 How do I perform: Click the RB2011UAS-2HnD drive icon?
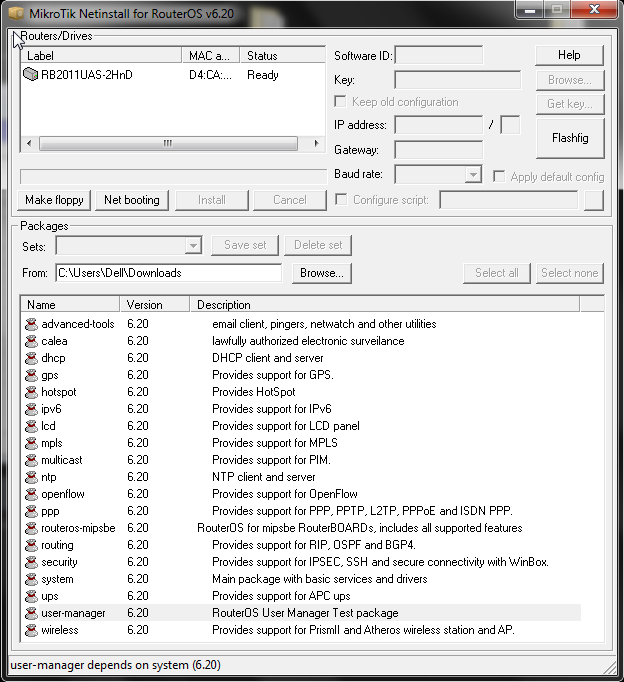tap(30, 74)
